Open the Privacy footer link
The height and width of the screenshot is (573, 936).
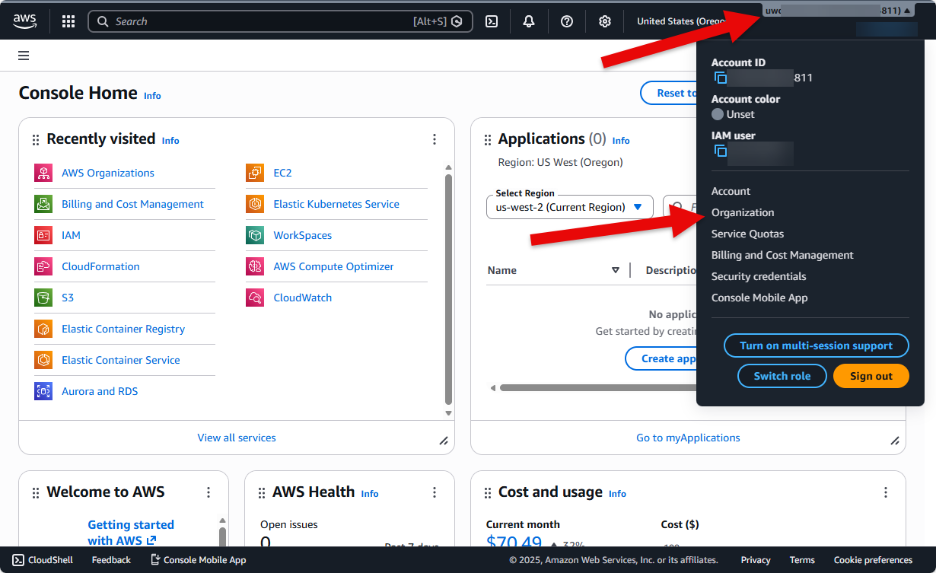point(755,560)
